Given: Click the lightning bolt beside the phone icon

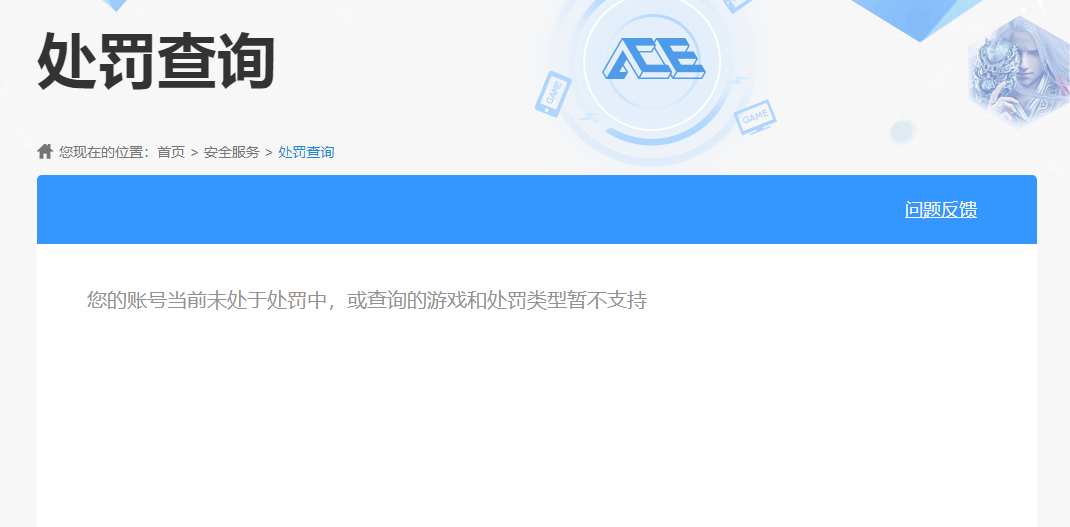Looking at the screenshot, I should click(589, 118).
